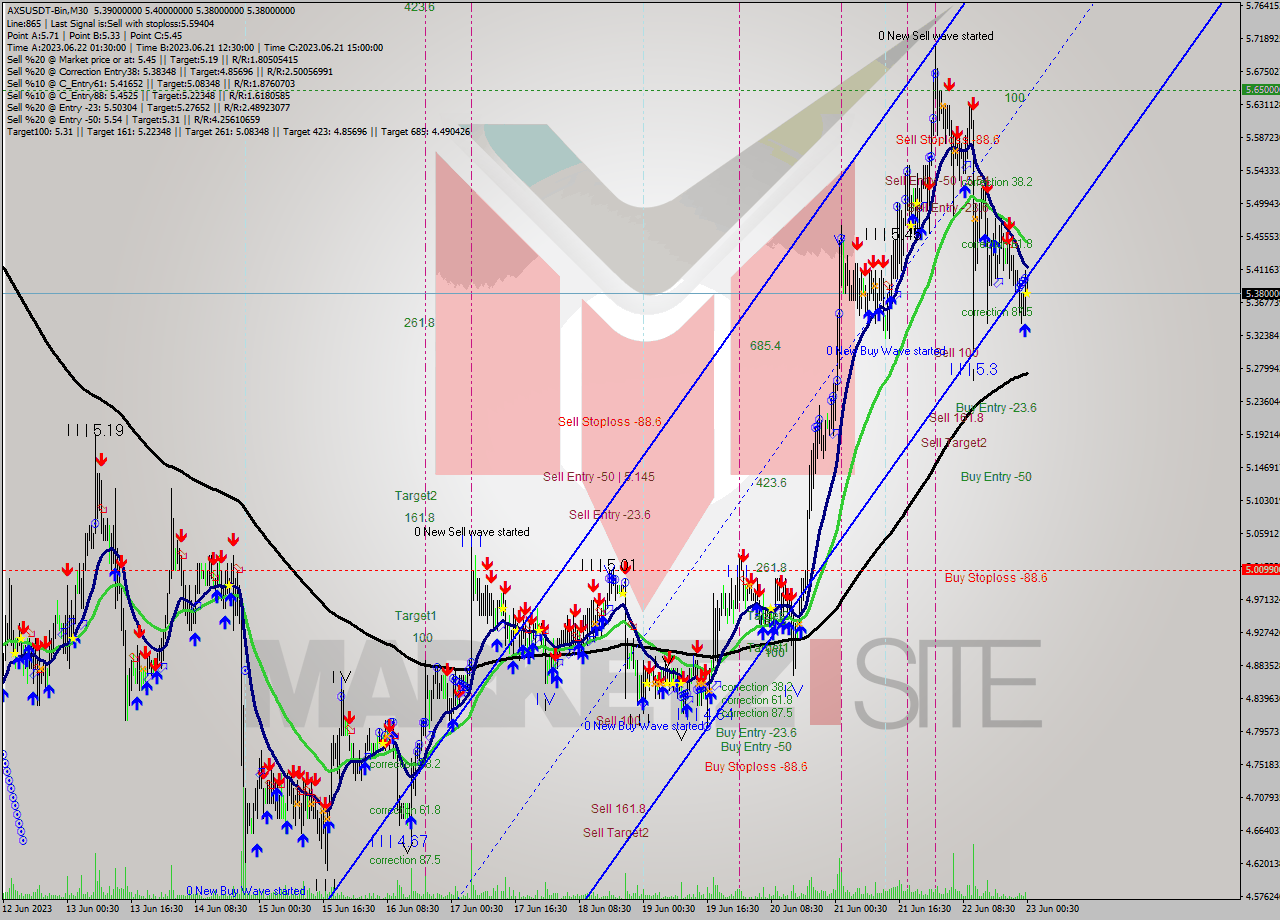Click the 'Sell Entry -50 | 5.145' label
1280x920 pixels.
(x=599, y=477)
